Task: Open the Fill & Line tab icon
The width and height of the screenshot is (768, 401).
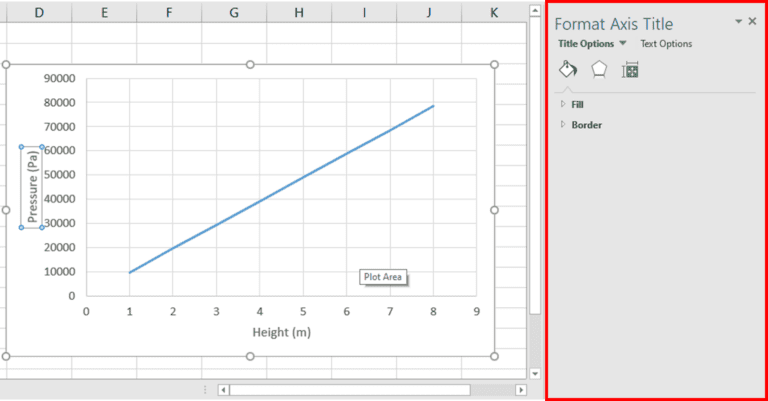Action: pyautogui.click(x=567, y=70)
